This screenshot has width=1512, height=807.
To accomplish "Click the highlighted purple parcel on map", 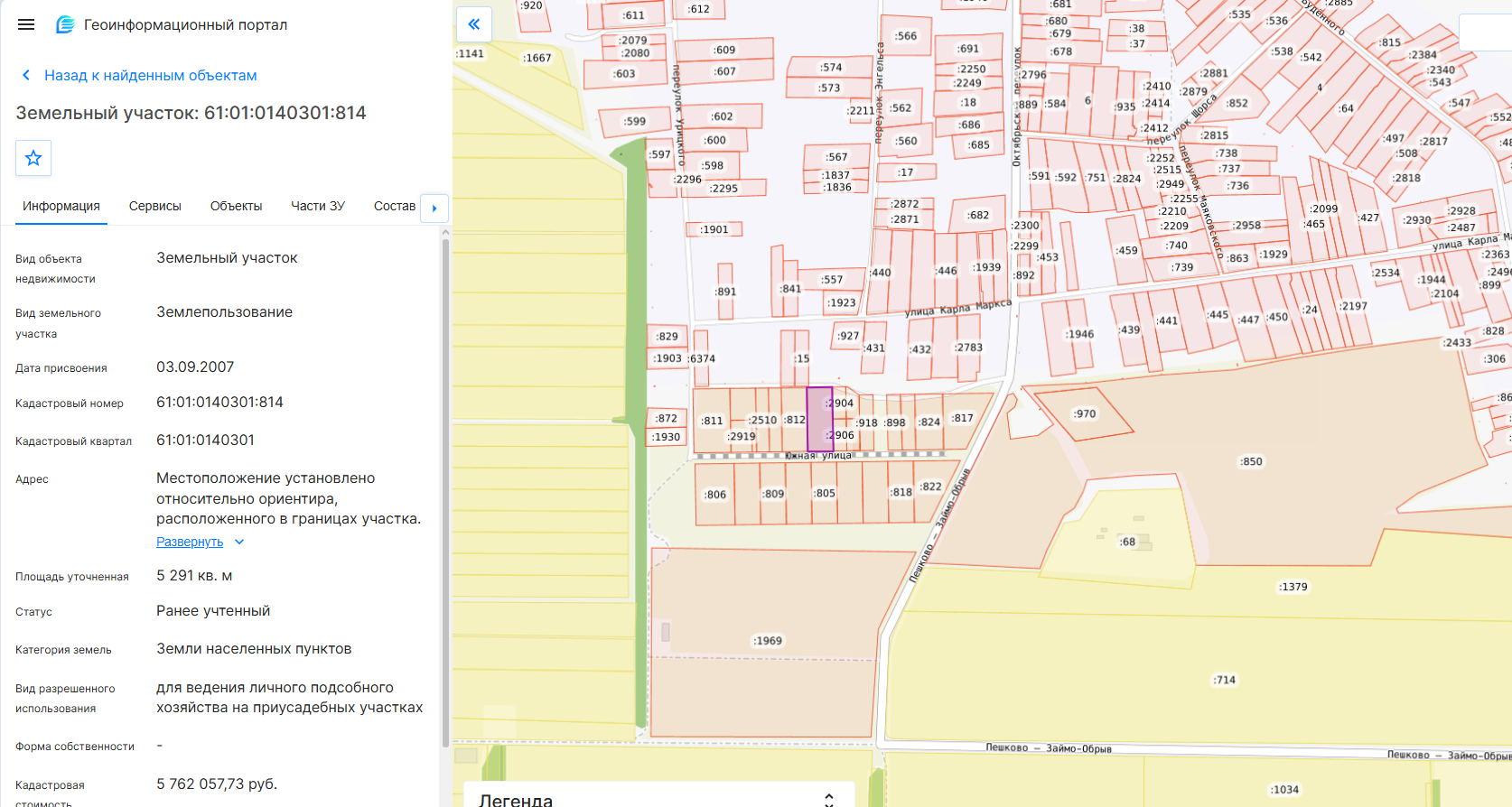I will 819,419.
